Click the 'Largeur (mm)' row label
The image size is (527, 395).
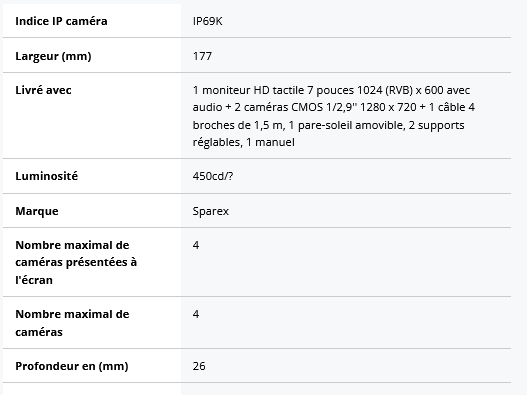click(x=53, y=56)
